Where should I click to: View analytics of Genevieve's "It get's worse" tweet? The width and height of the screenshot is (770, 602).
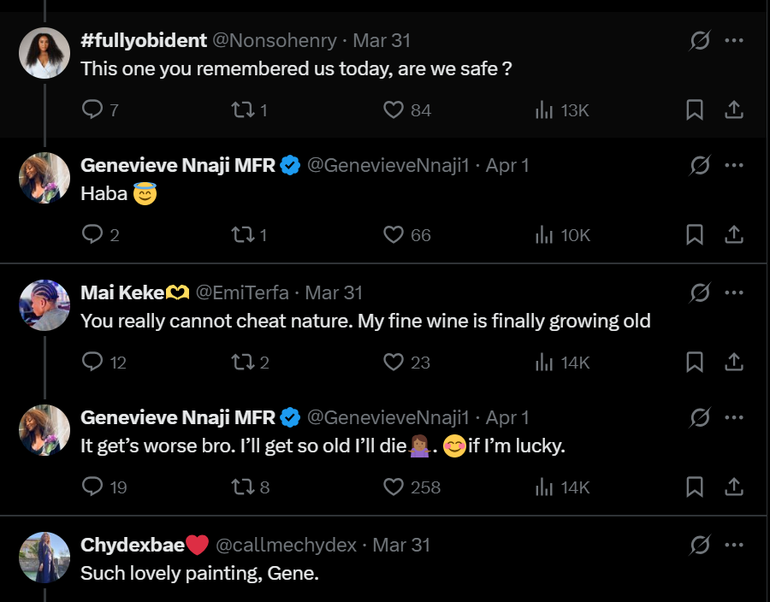click(x=545, y=487)
